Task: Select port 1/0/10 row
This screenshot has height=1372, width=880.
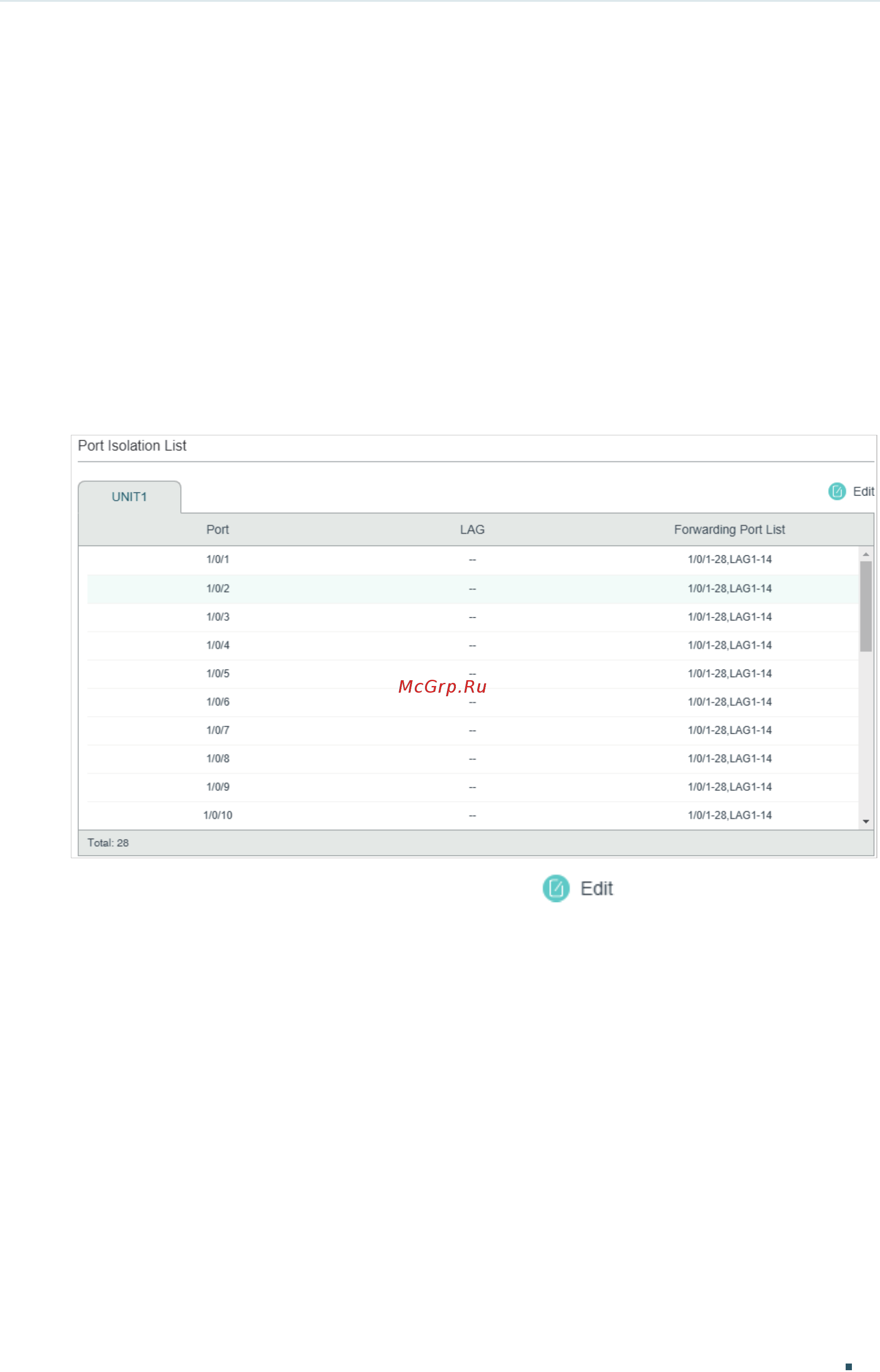Action: 473,815
